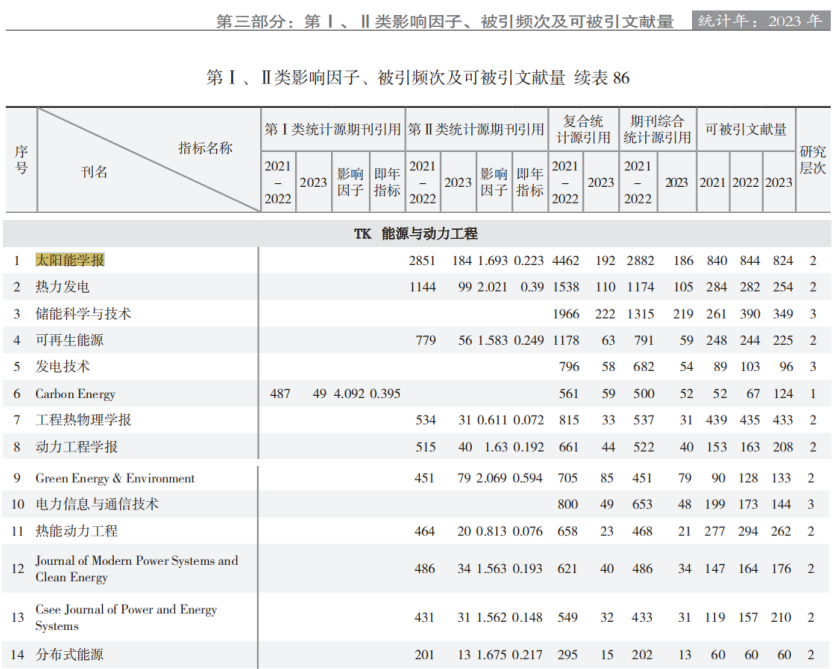Click journal name 发电技术
Image resolution: width=836 pixels, height=669 pixels.
(x=62, y=367)
